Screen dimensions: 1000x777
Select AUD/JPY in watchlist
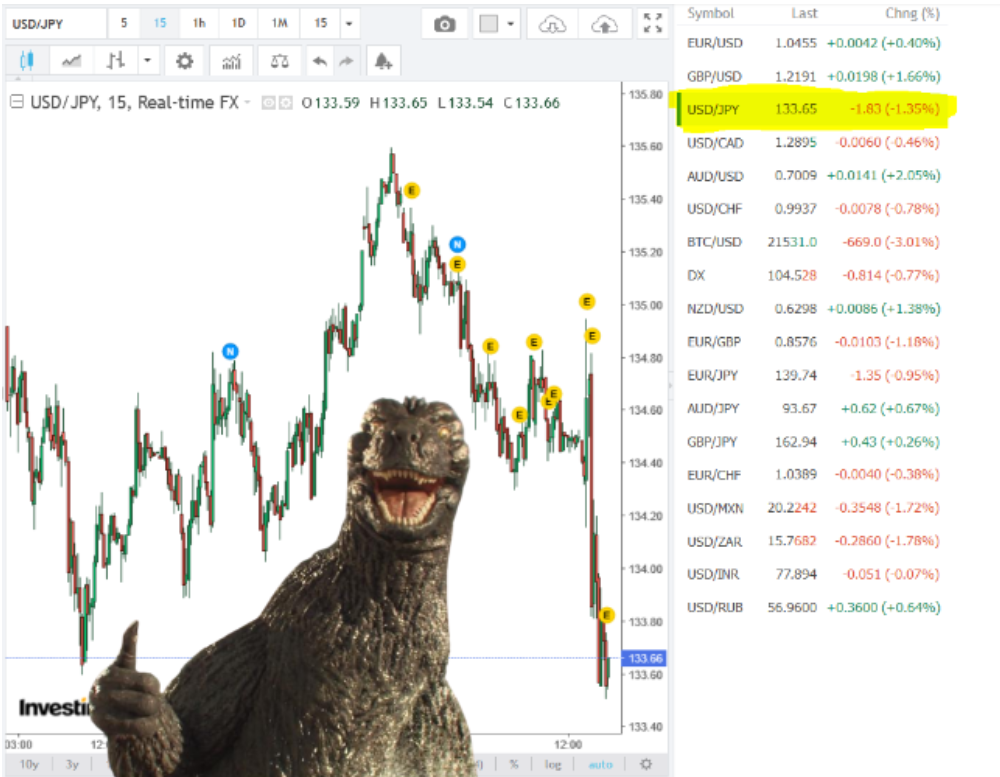[813, 408]
